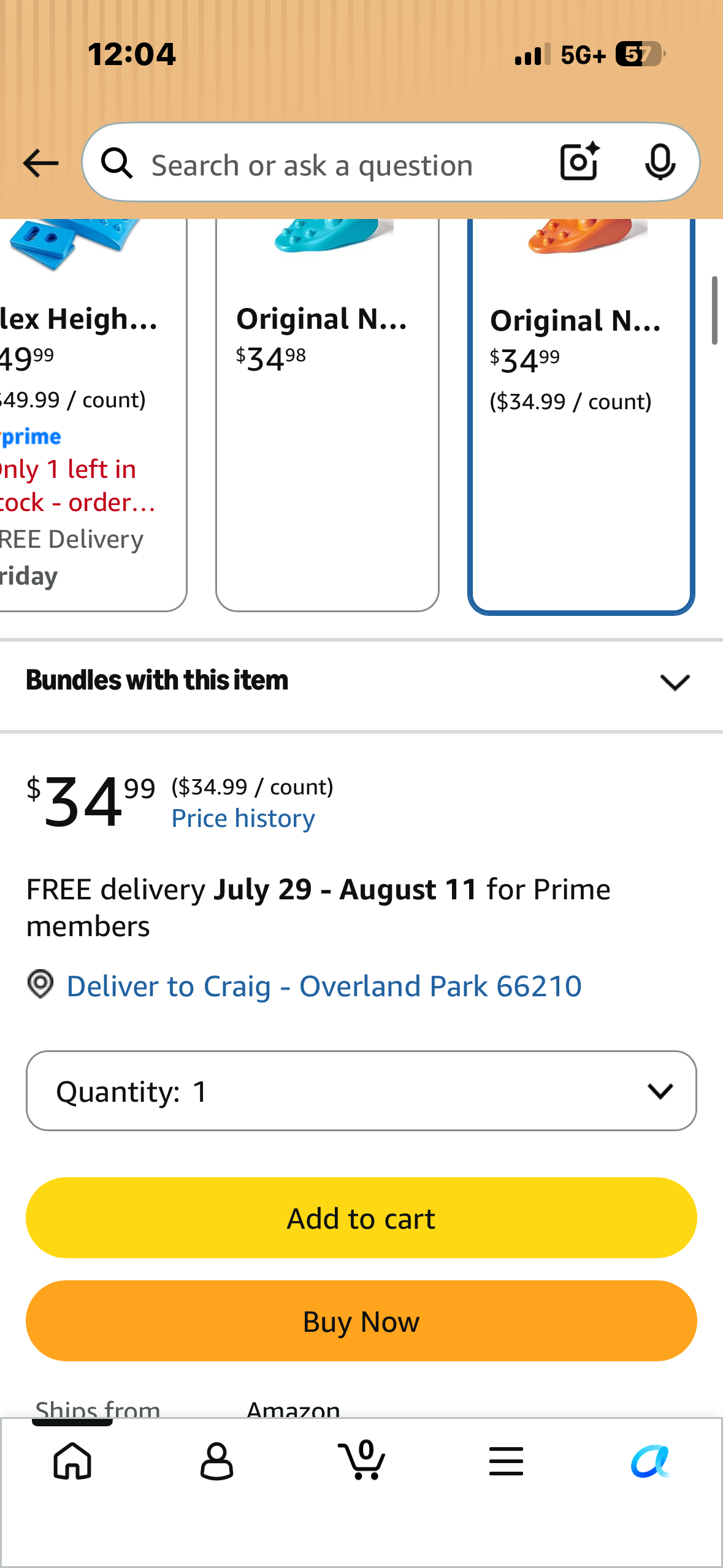723x1568 pixels.
Task: Open the account profile icon
Action: point(216,1461)
